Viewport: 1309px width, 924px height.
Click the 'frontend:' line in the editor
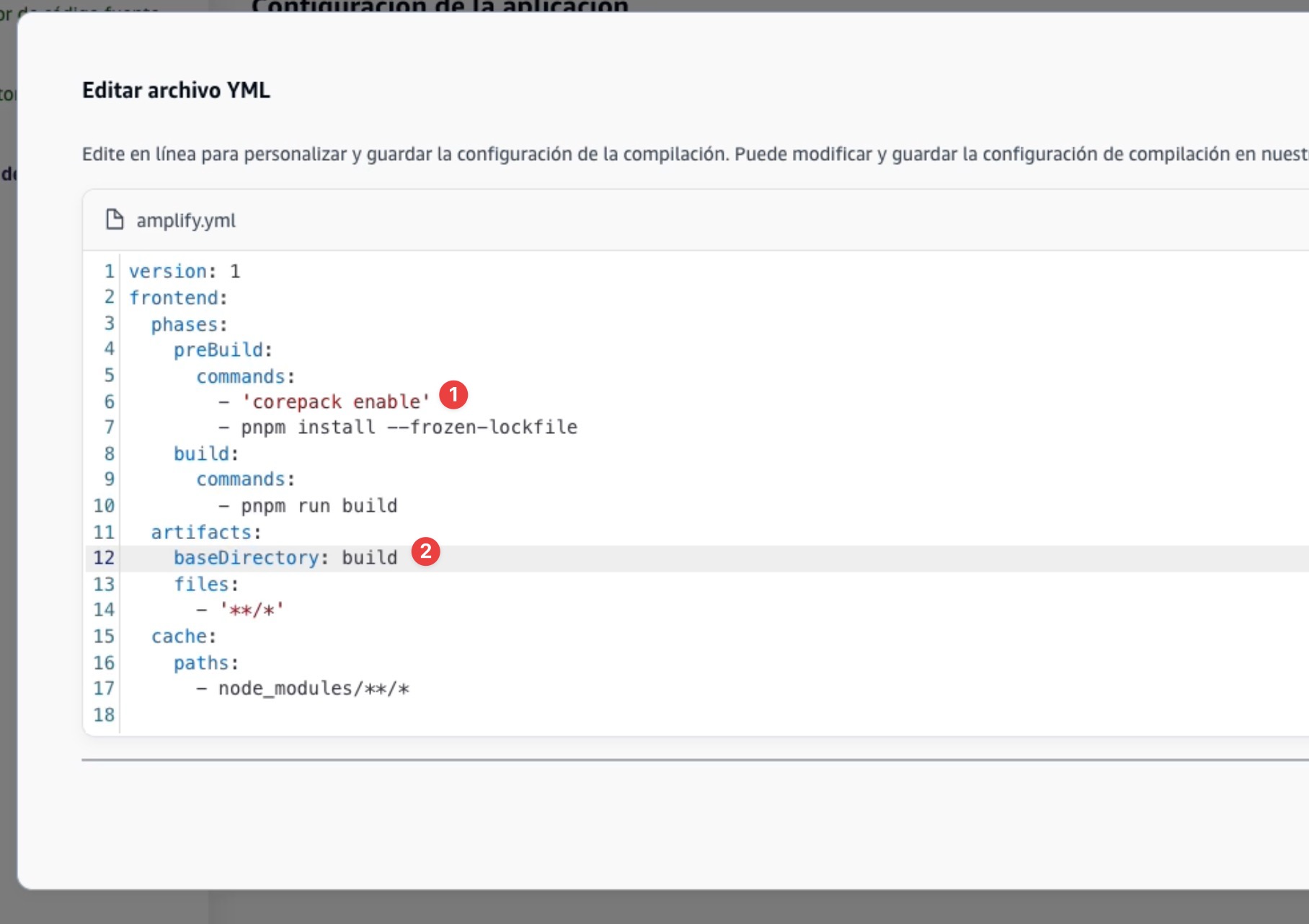(x=178, y=298)
